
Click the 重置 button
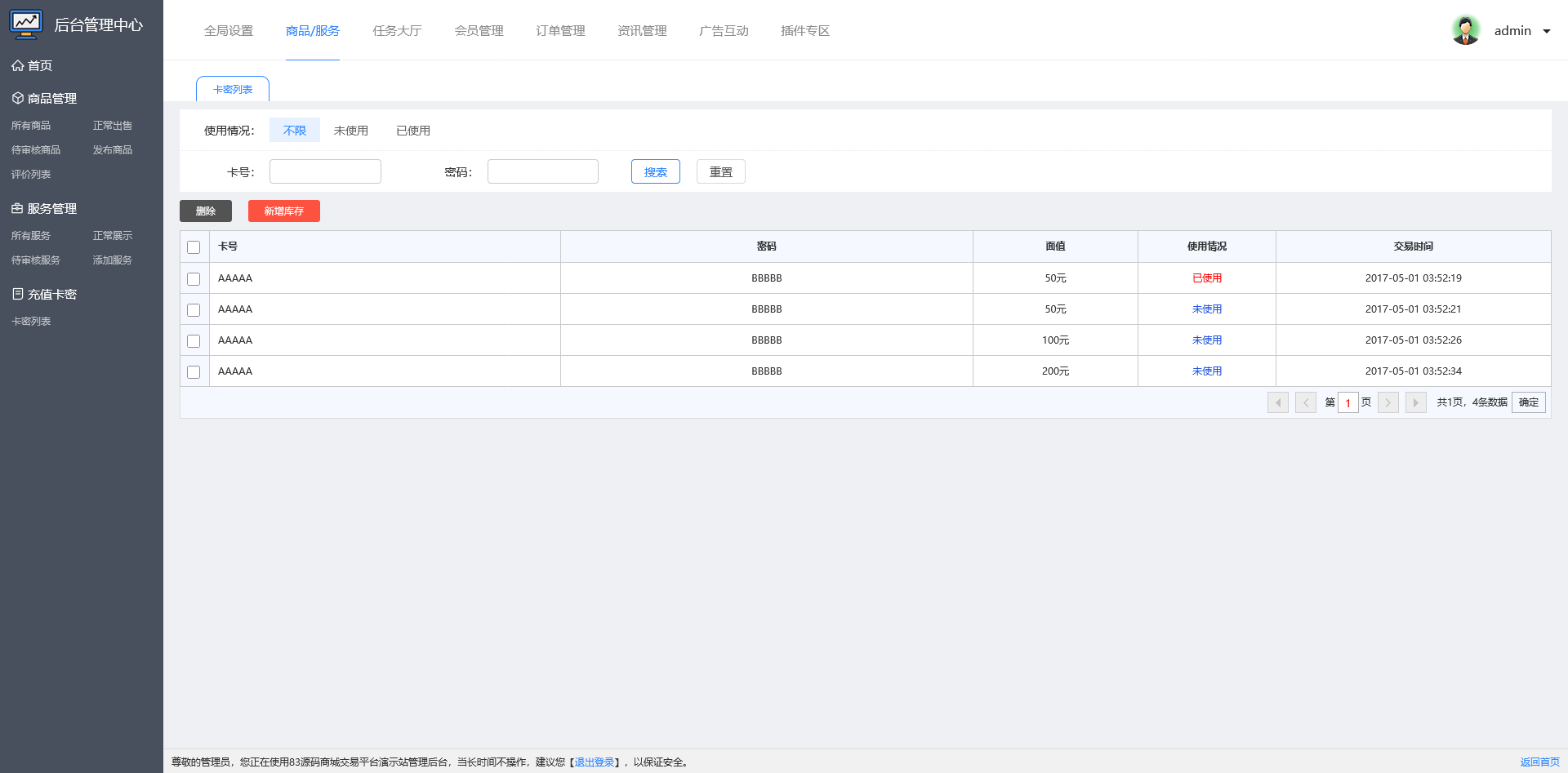click(x=721, y=171)
